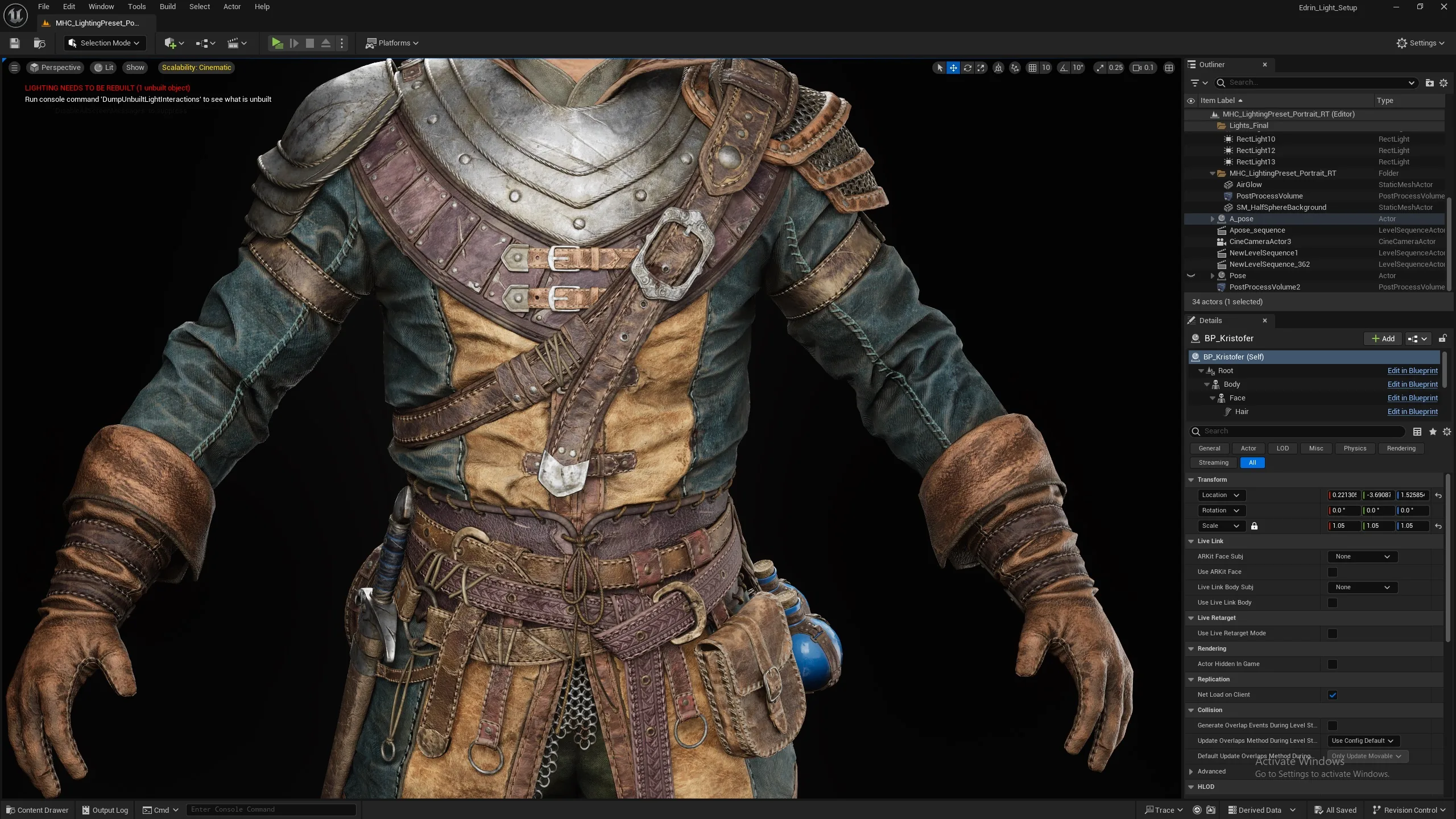Open the Tools menu
The height and width of the screenshot is (819, 1456).
click(136, 7)
